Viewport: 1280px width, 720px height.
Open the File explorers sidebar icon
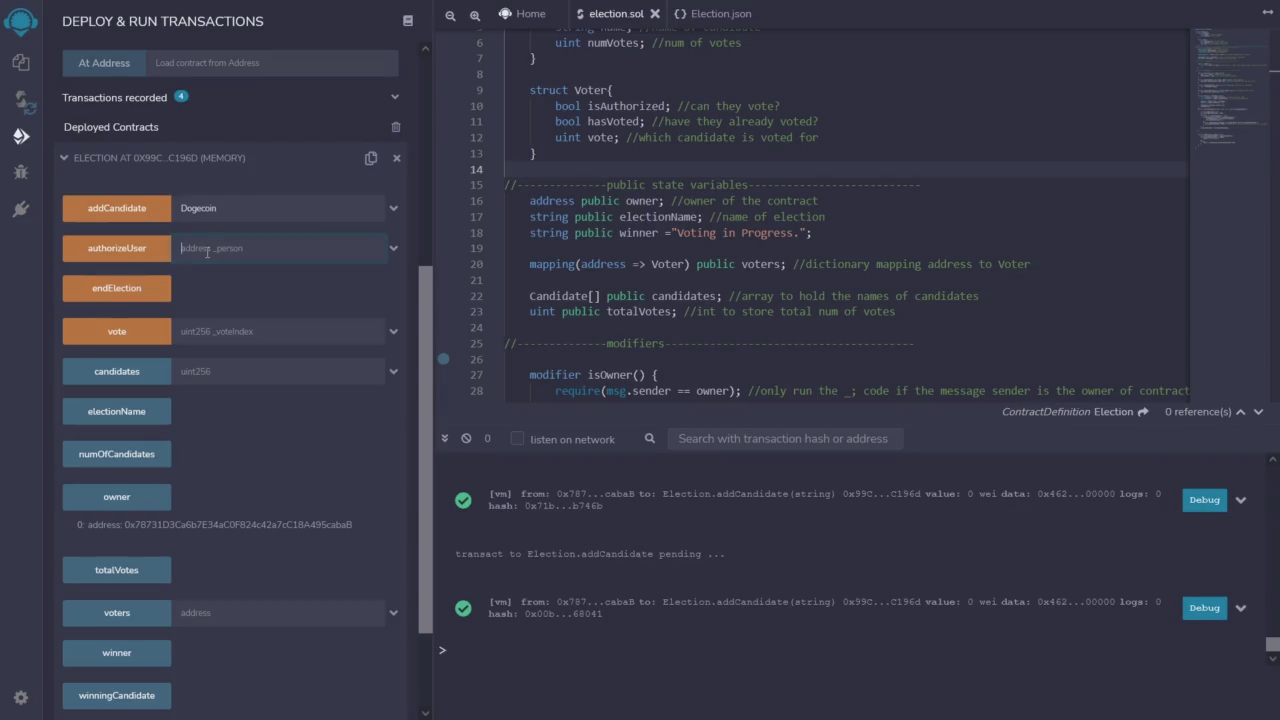(21, 62)
